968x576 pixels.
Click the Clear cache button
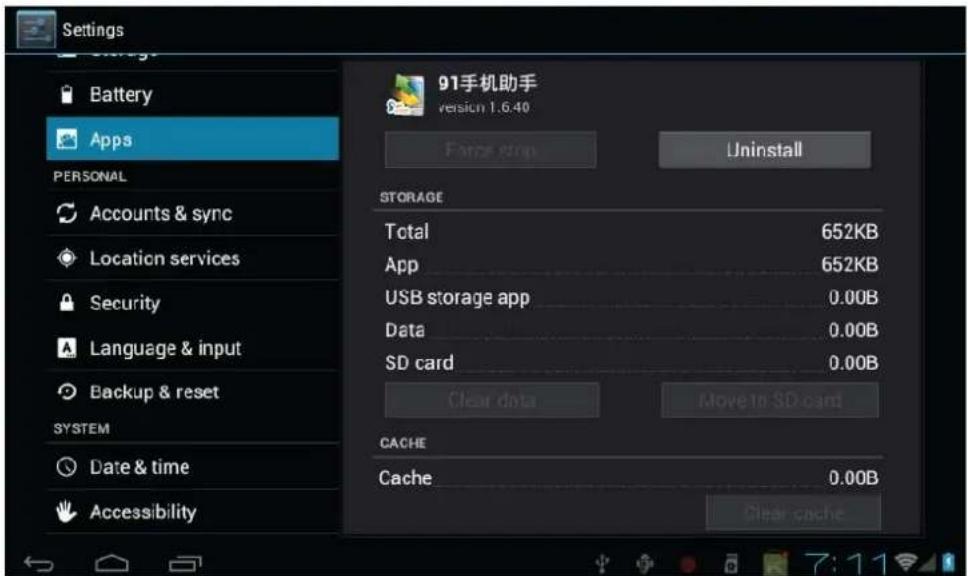(793, 512)
